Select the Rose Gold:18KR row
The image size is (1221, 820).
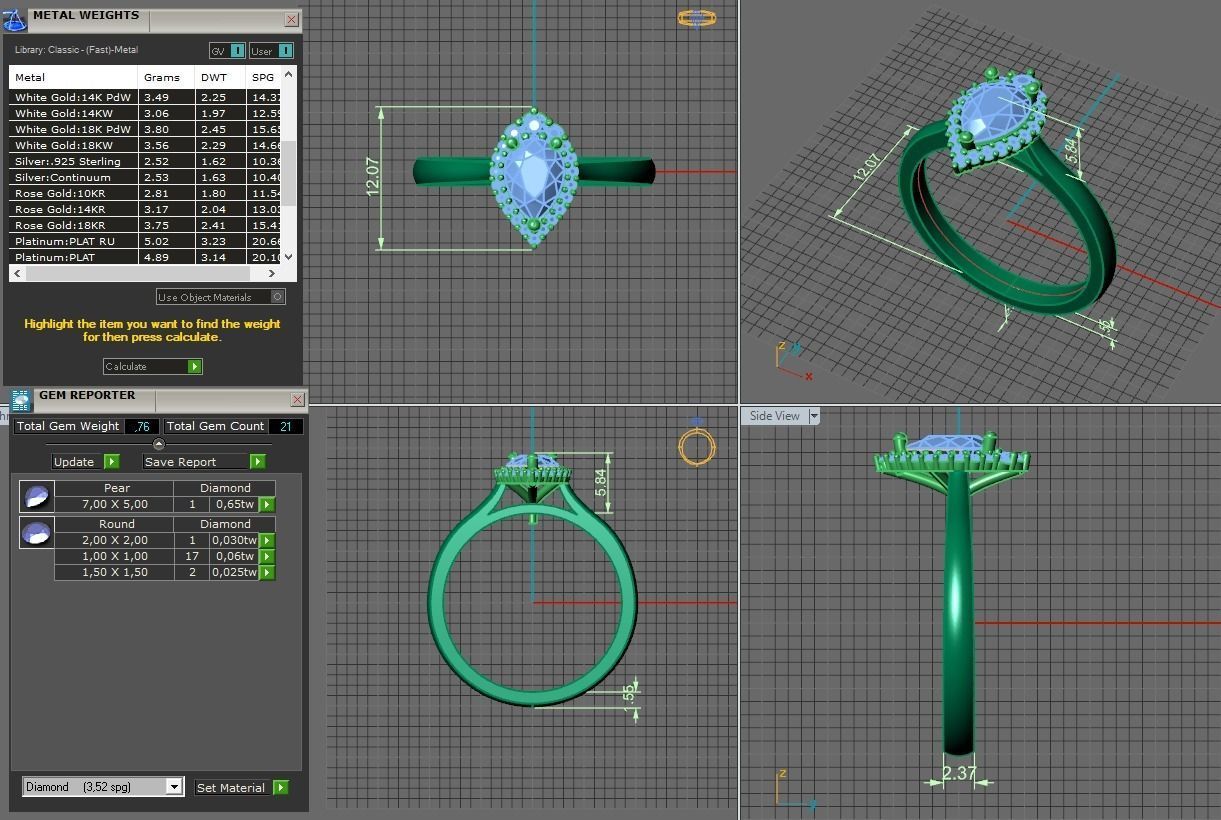coord(146,226)
